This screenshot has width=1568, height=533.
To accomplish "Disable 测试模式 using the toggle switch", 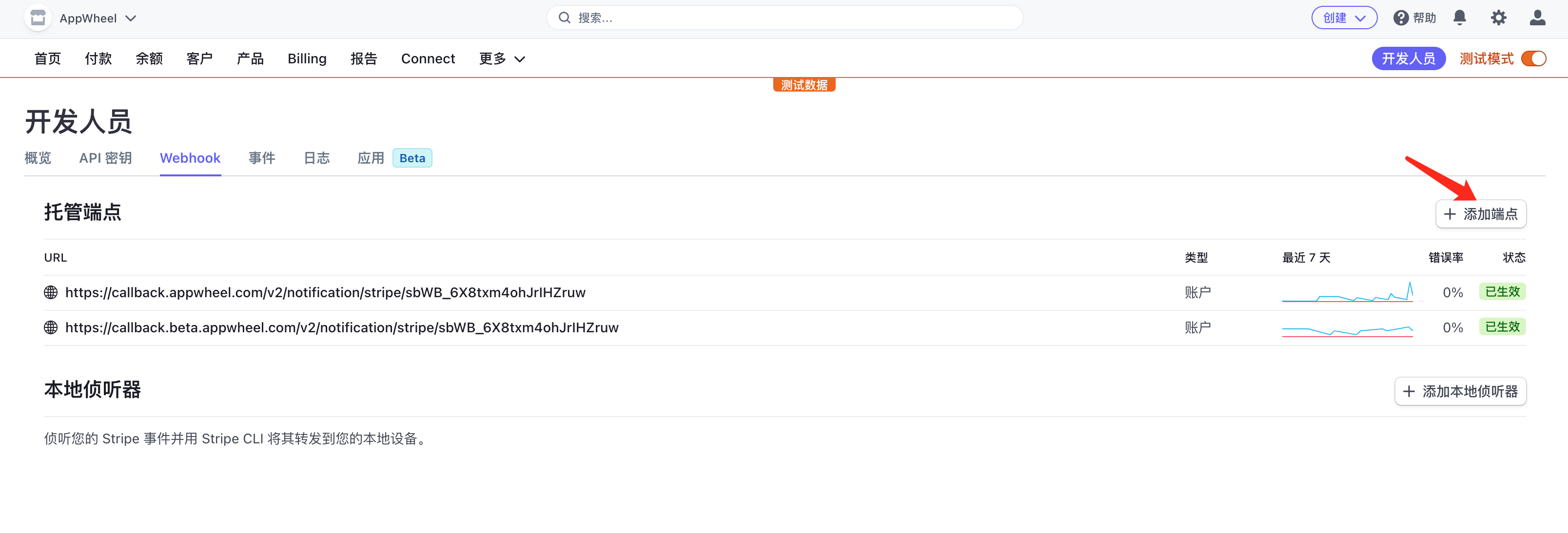I will click(1534, 58).
